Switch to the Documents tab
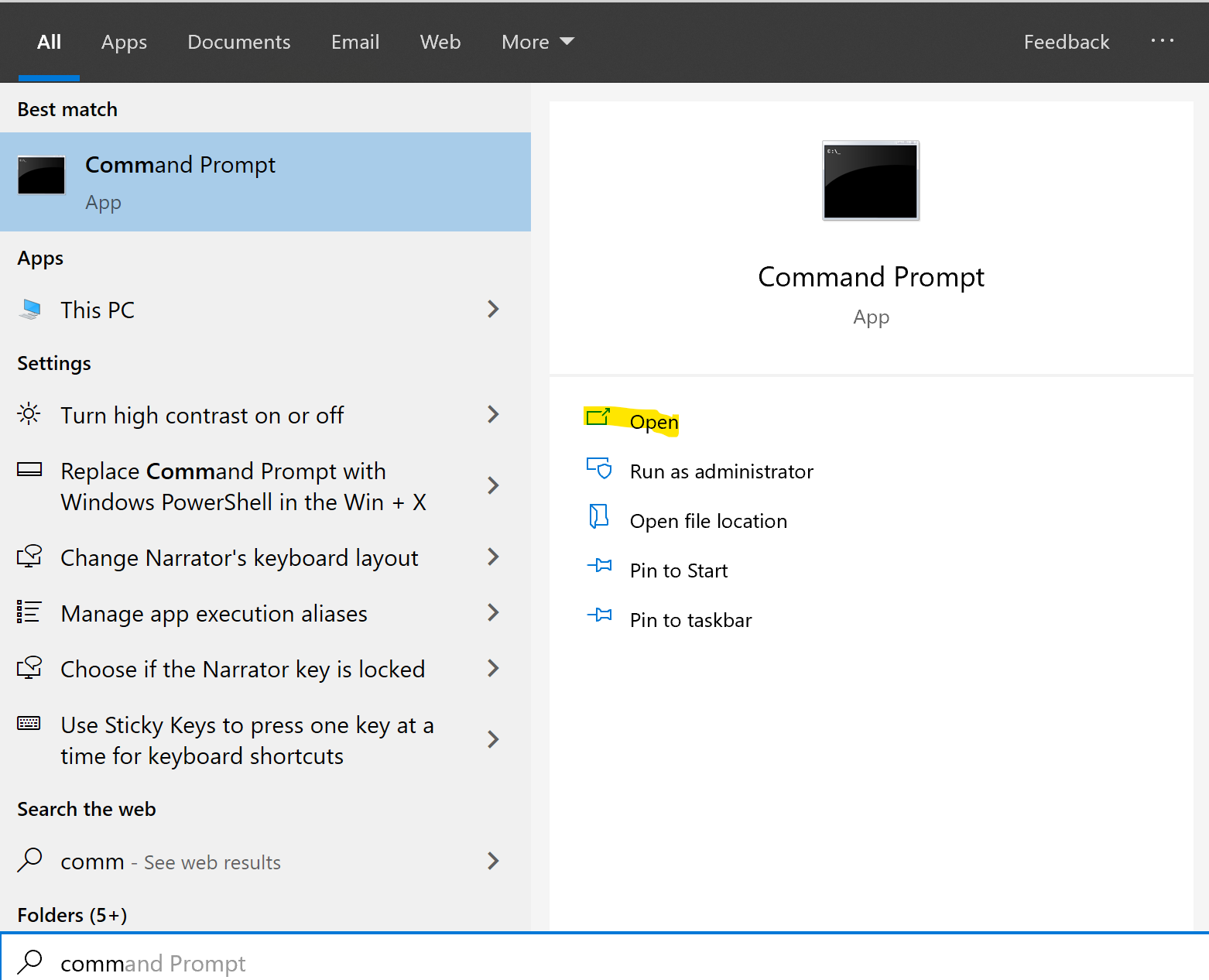 point(239,42)
